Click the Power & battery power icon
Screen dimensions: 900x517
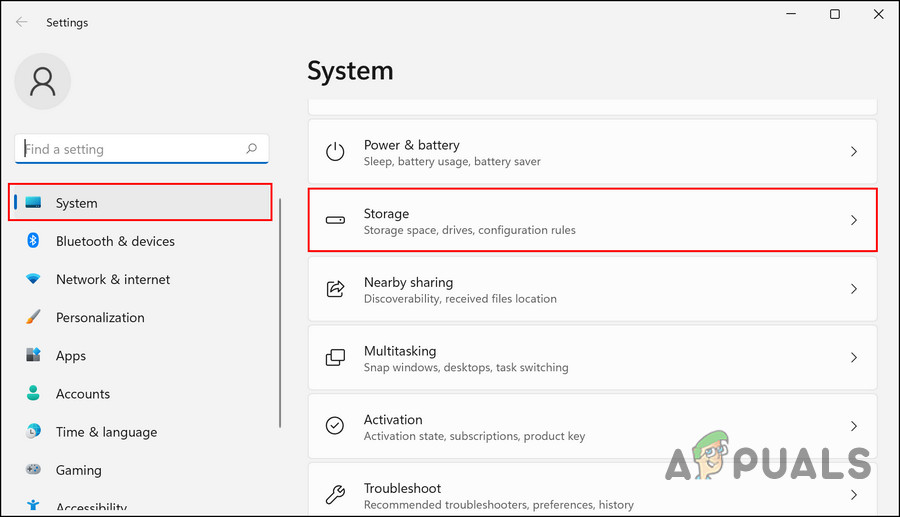coord(335,152)
